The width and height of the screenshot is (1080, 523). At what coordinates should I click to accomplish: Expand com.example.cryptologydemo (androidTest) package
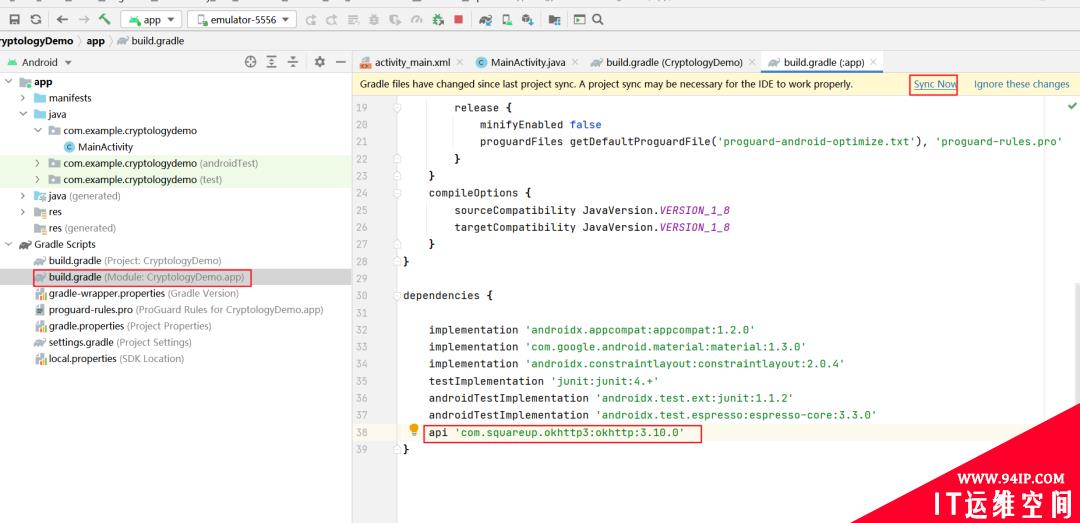coord(37,163)
